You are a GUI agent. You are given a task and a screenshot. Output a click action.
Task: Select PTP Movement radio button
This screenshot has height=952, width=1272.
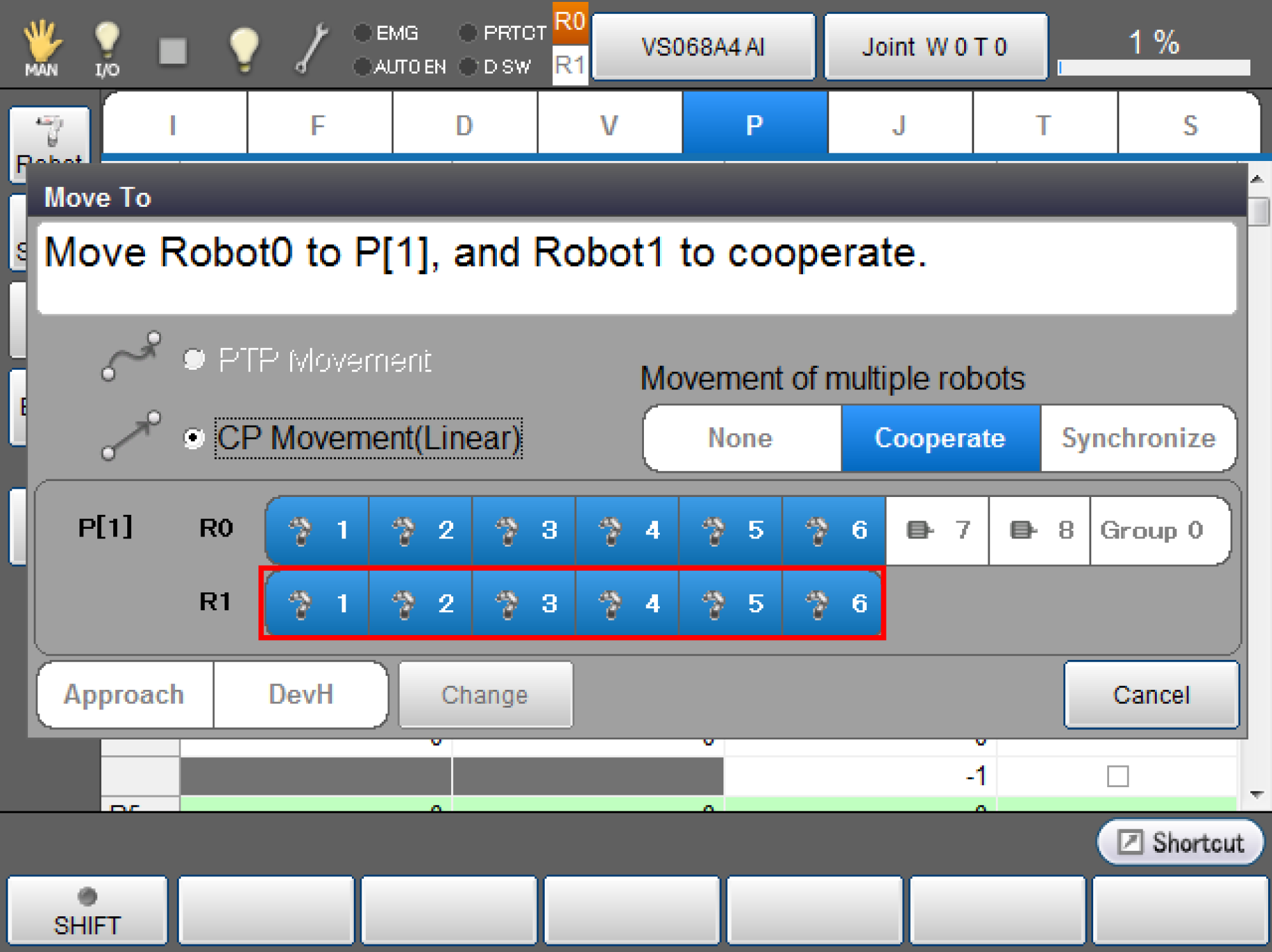(194, 360)
